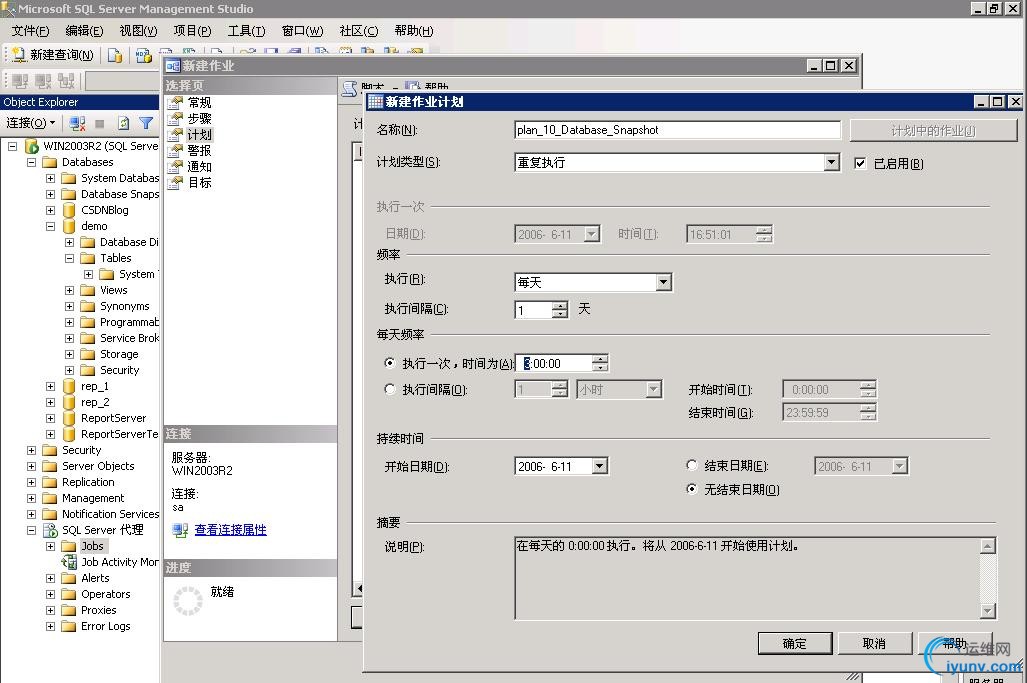
Task: Open the 连接 dropdown in Object Explorer
Action: pyautogui.click(x=30, y=123)
